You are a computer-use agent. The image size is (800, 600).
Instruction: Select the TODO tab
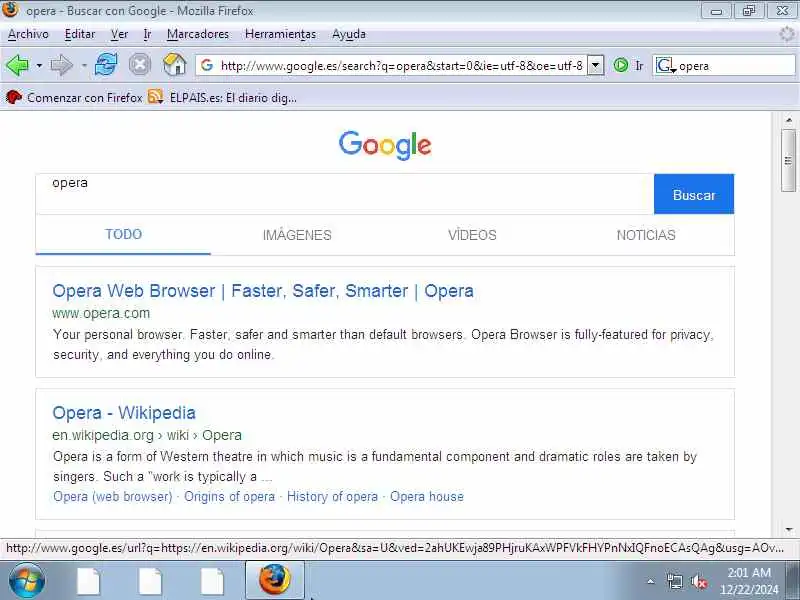tap(123, 235)
